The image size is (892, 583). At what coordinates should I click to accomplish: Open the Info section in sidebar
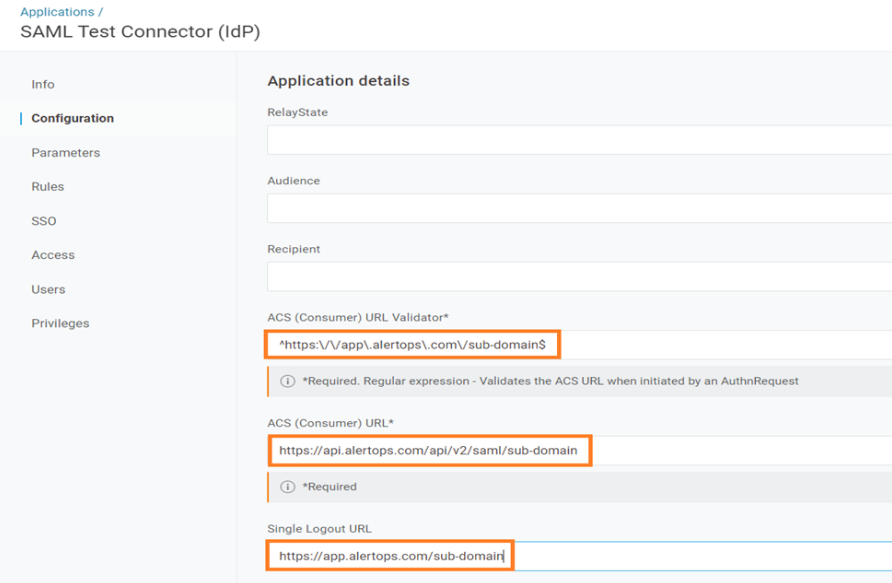[x=43, y=84]
